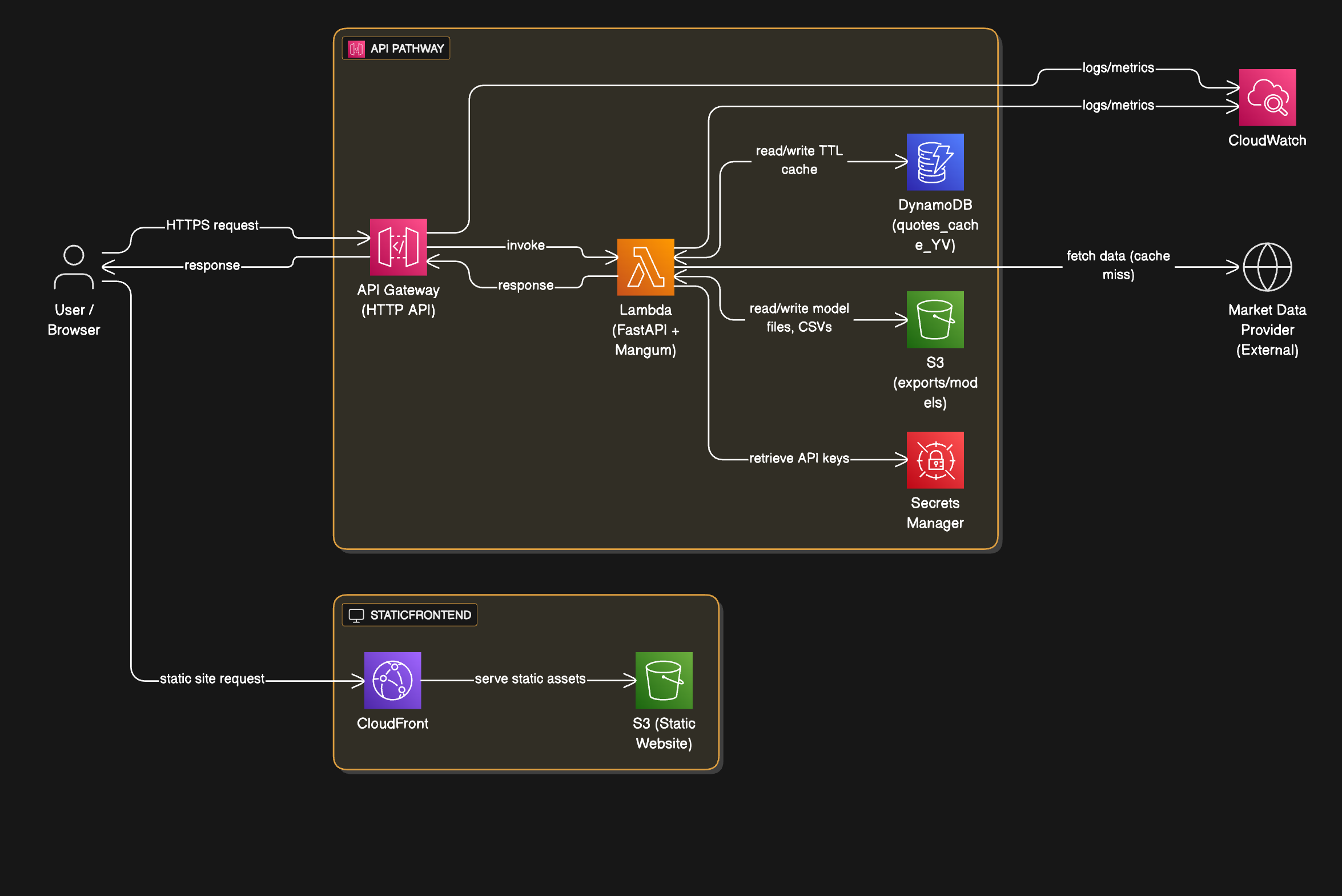Click the small icon in API PATHWAY label
Screen dimensions: 1342x896
pyautogui.click(x=356, y=49)
